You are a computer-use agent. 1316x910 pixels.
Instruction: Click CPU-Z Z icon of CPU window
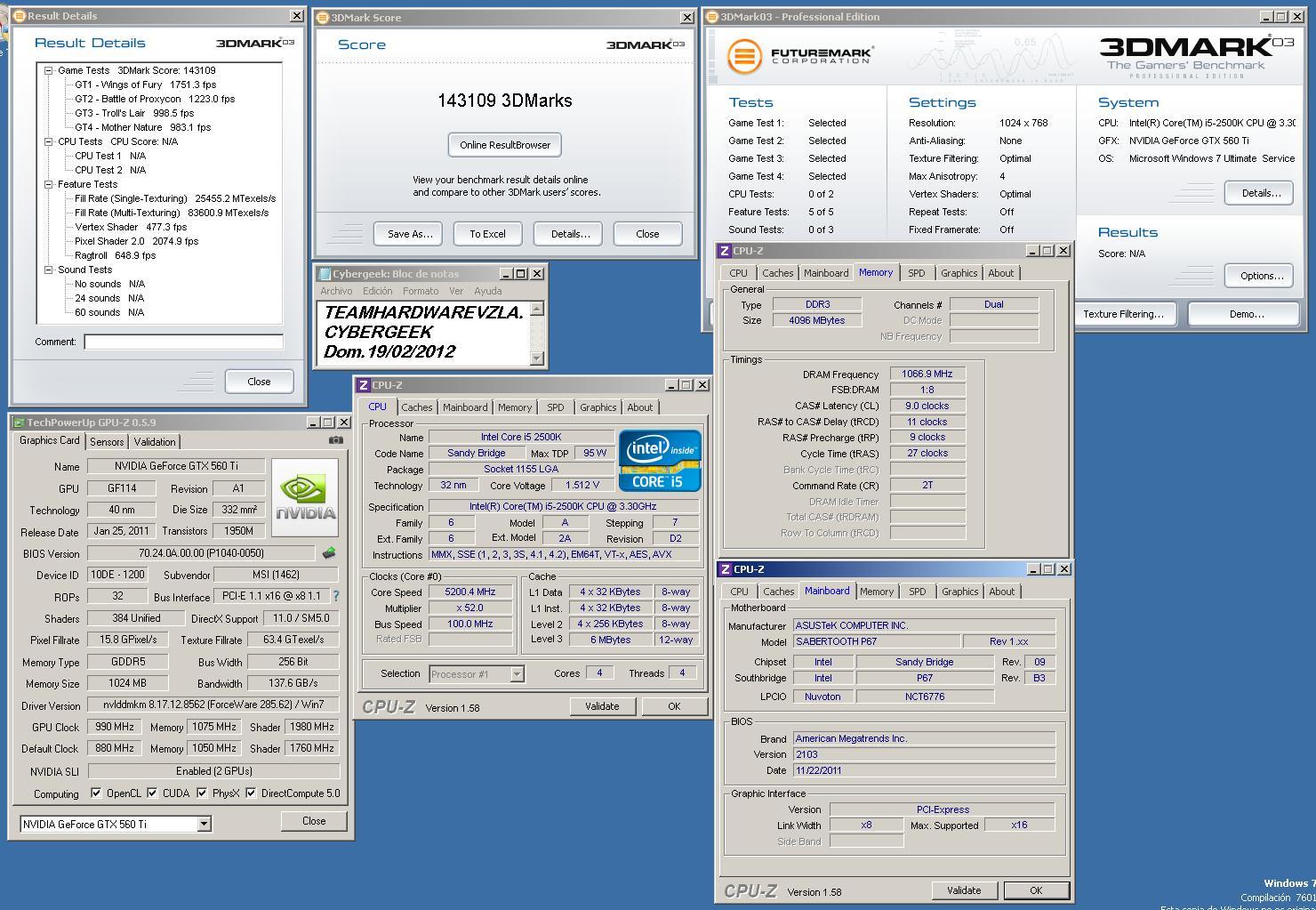363,385
